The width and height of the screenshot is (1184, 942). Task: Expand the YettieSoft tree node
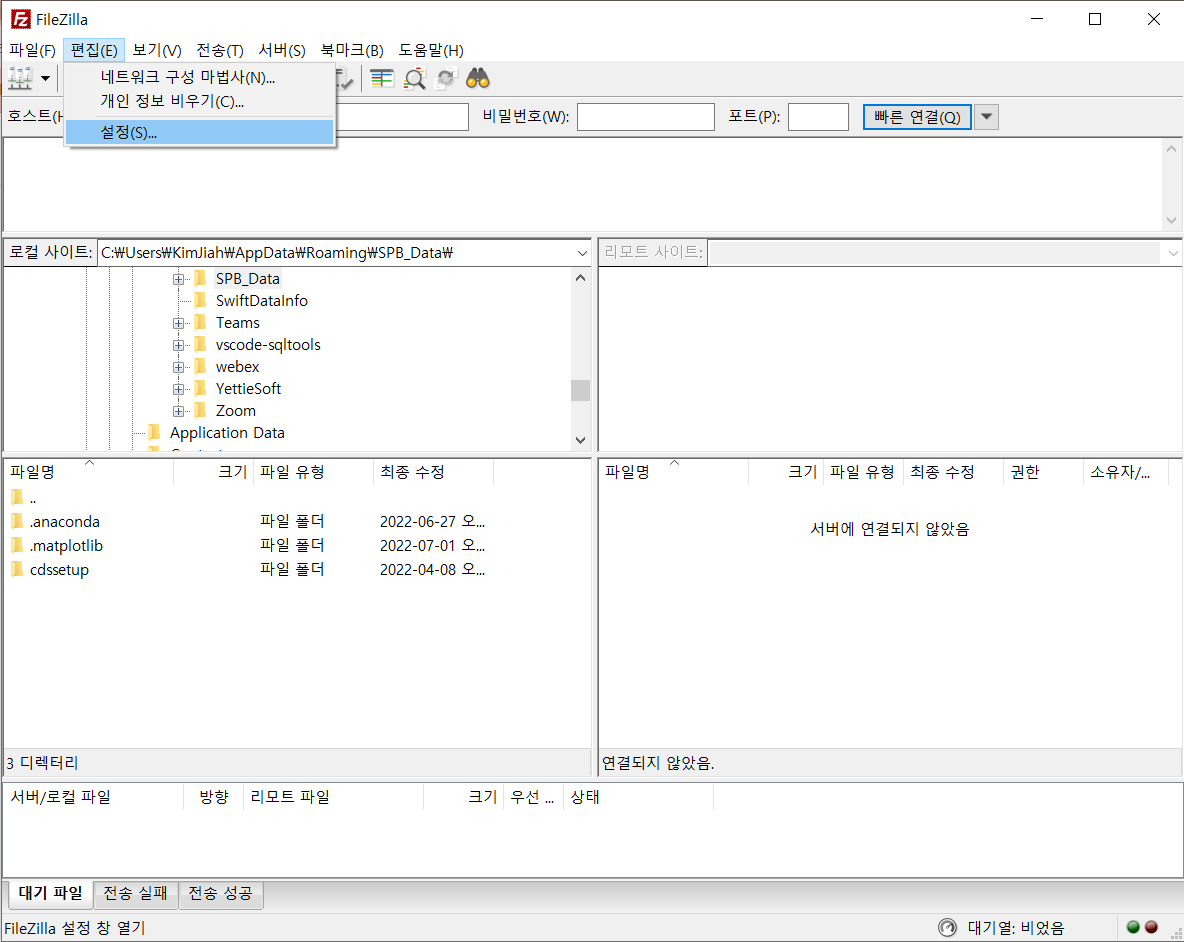tap(178, 389)
